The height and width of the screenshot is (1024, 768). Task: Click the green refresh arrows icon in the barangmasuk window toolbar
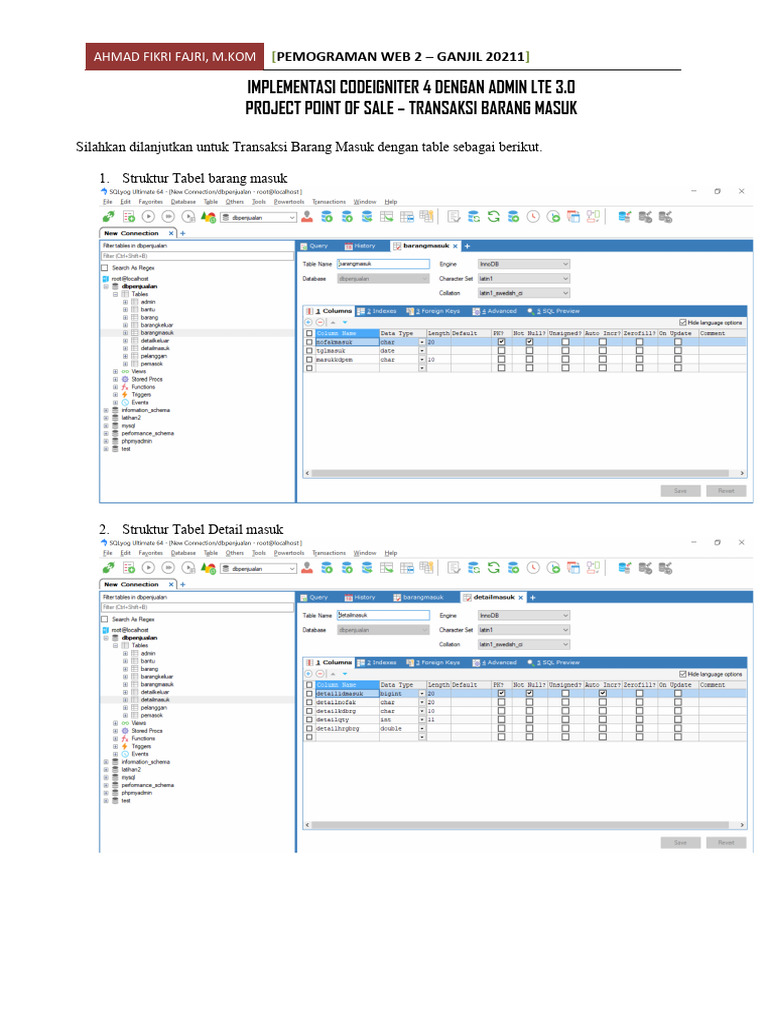tap(494, 217)
